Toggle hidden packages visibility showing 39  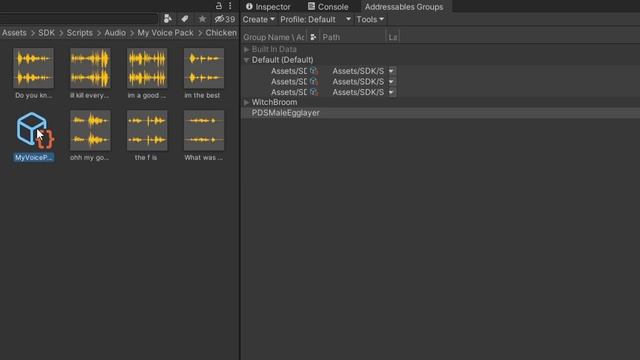[225, 19]
